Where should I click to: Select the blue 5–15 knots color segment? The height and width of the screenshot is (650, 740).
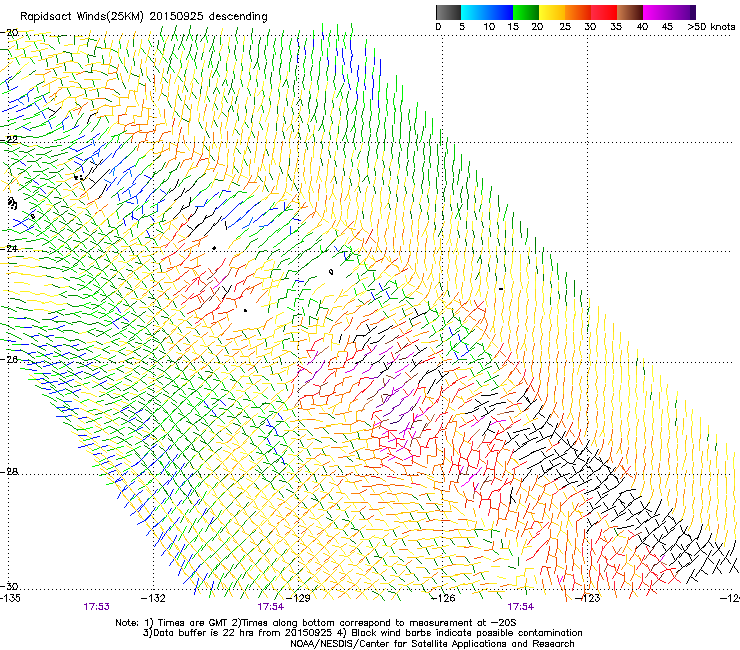487,12
